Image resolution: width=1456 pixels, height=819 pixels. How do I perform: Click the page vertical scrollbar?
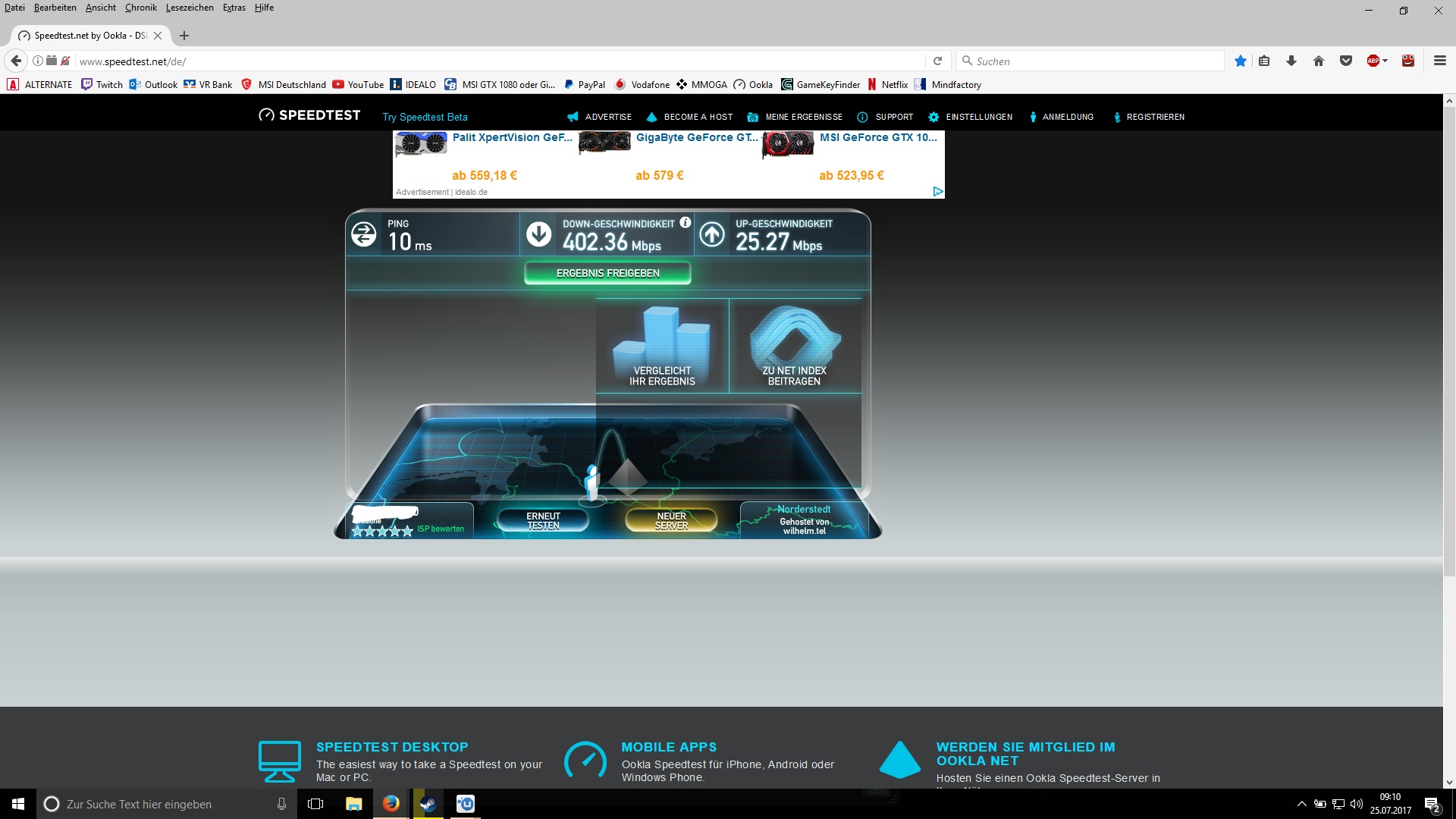point(1448,341)
